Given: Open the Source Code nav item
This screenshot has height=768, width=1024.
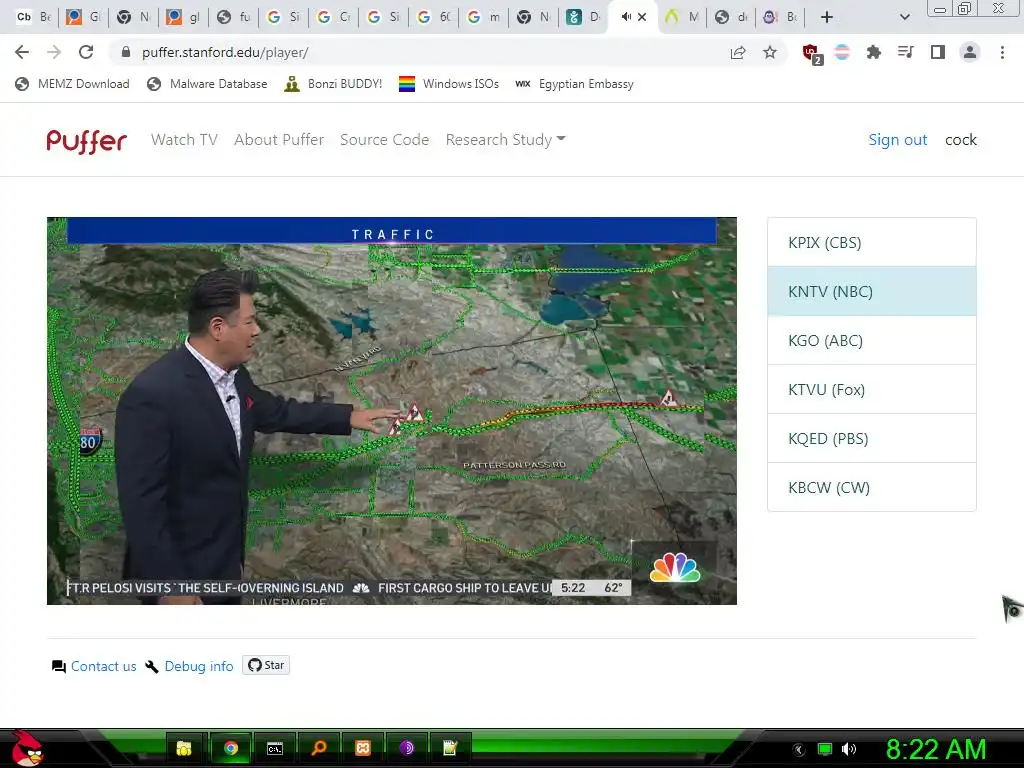Looking at the screenshot, I should [x=385, y=140].
